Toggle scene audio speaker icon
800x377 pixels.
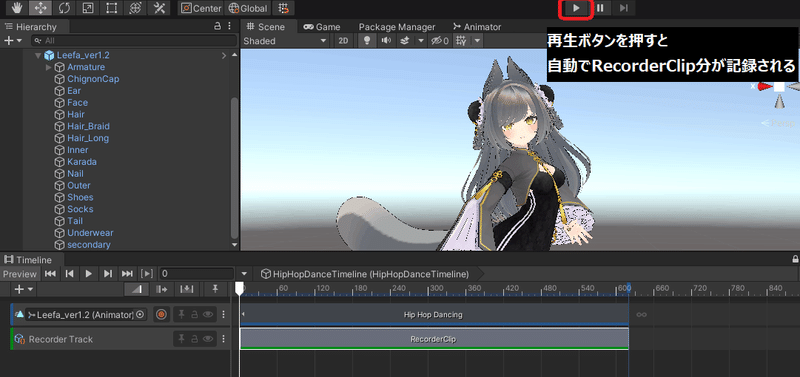pyautogui.click(x=386, y=41)
